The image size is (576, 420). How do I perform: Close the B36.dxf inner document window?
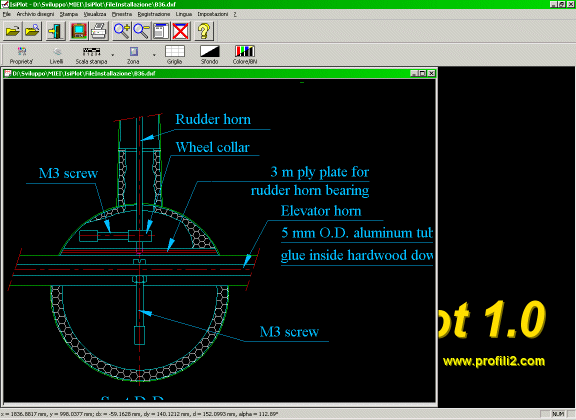pyautogui.click(x=431, y=73)
